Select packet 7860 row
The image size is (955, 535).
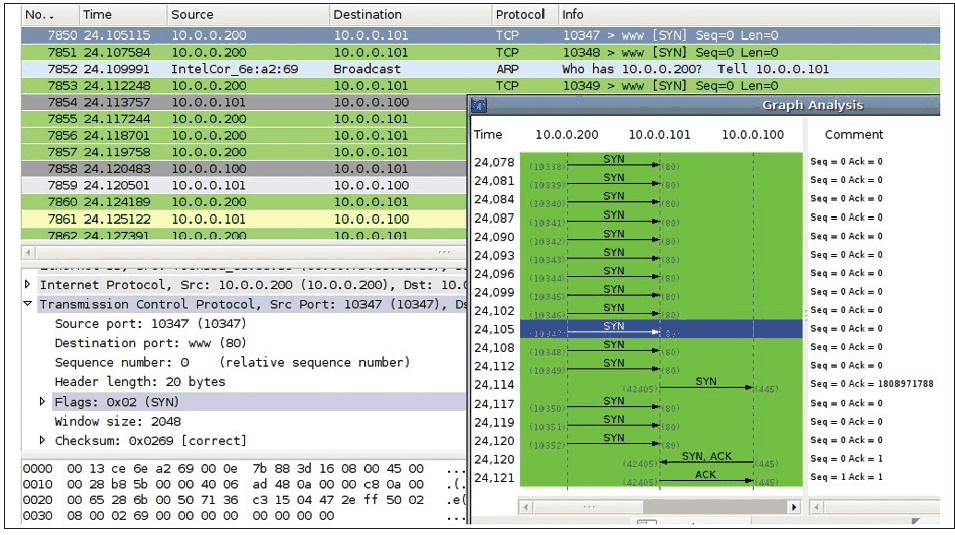[244, 202]
